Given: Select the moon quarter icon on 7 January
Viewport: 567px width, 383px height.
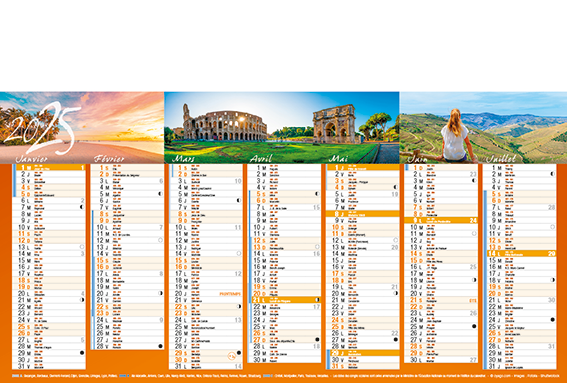Looking at the screenshot, I should click(x=82, y=207).
